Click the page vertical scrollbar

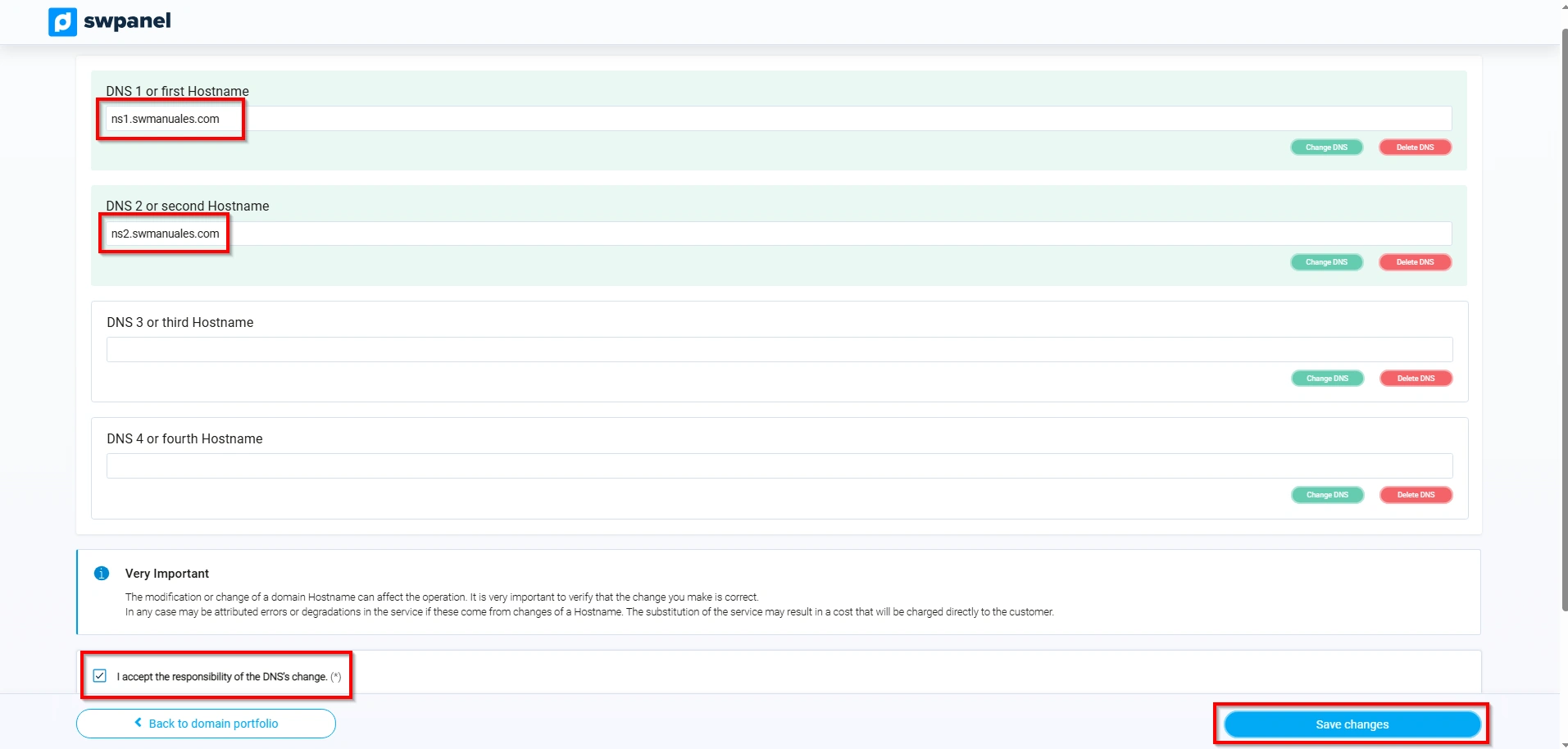(1564, 320)
